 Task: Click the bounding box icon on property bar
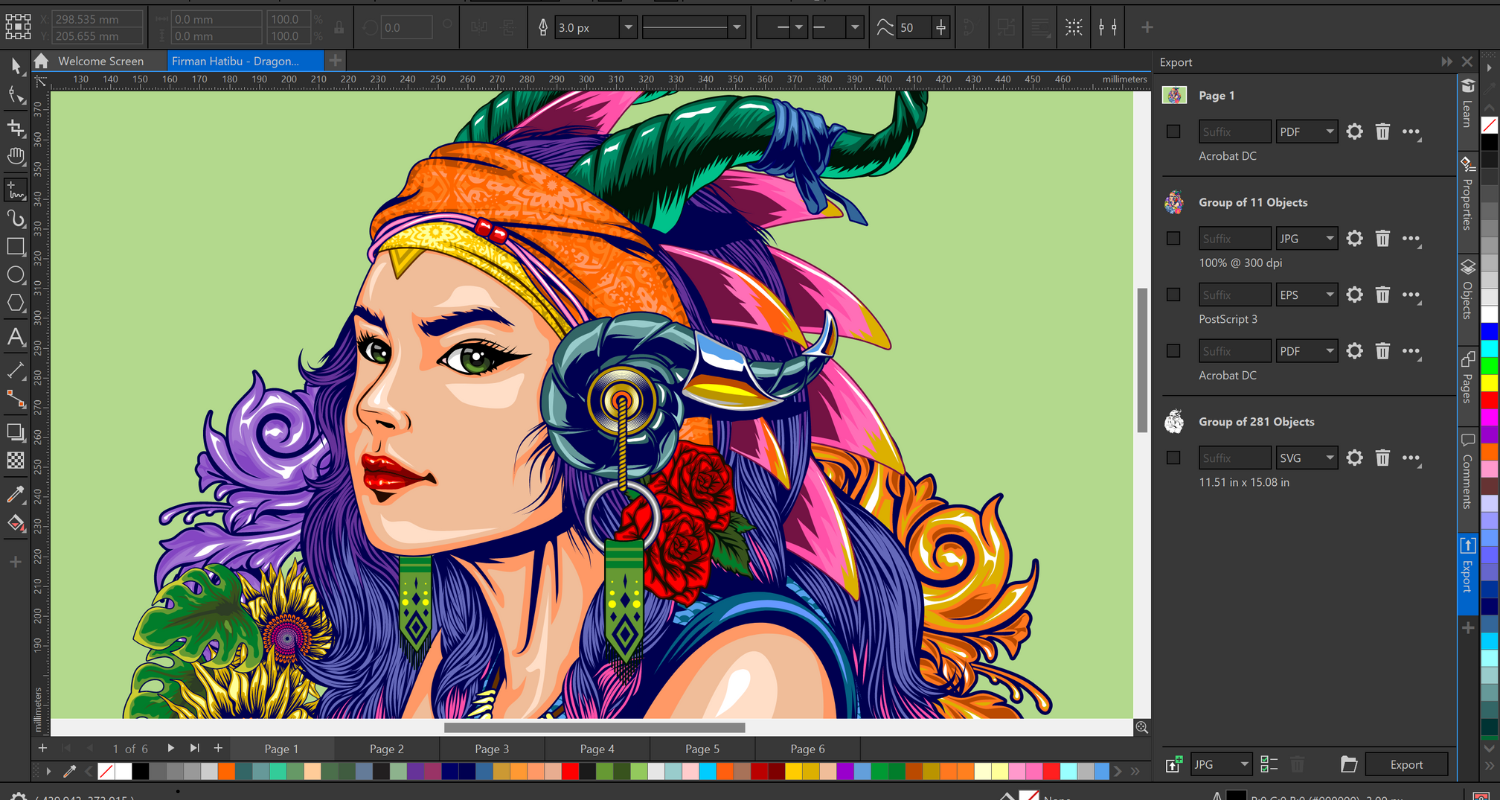(x=1073, y=28)
